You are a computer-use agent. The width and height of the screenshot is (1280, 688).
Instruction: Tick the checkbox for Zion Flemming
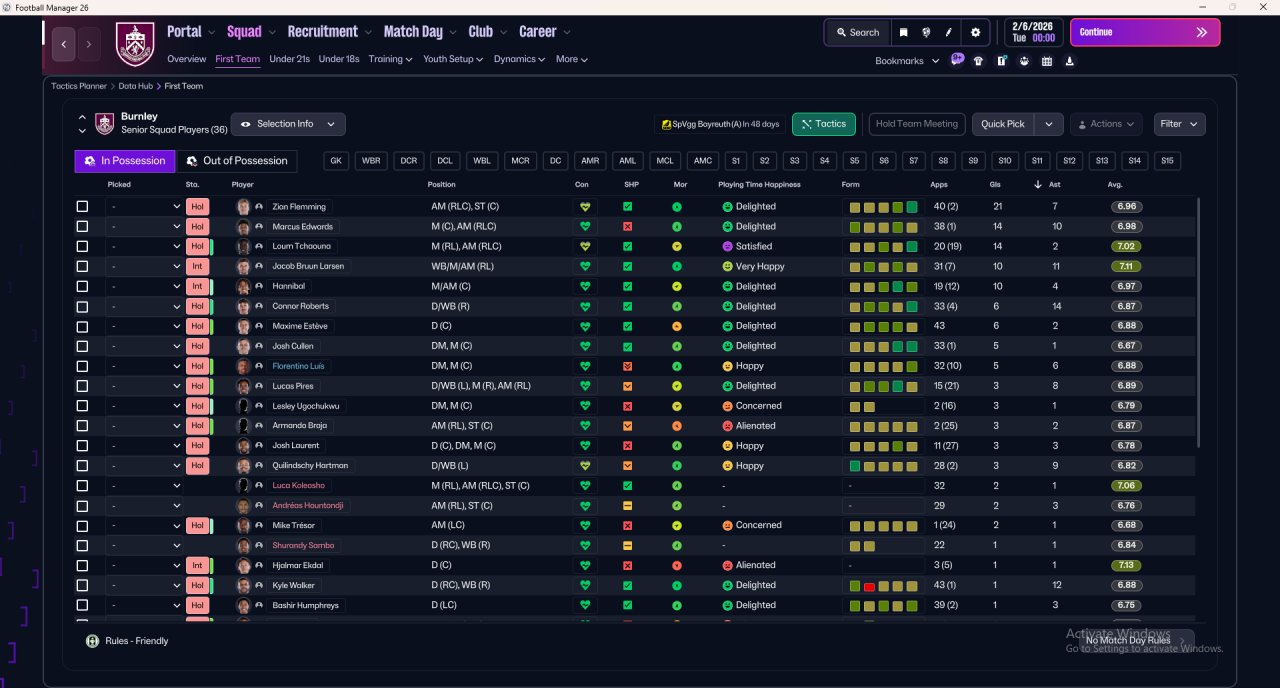click(x=82, y=207)
